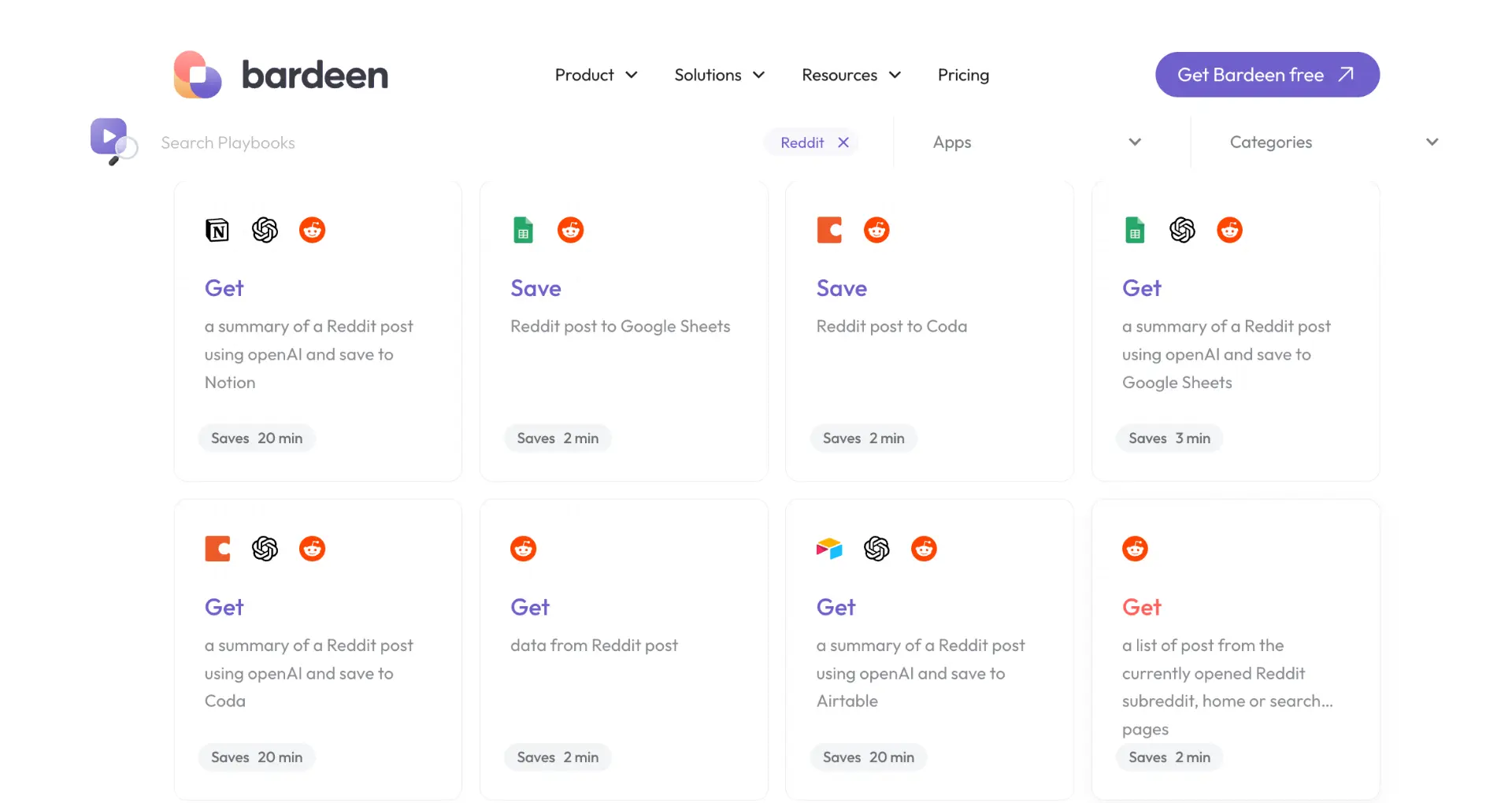Open the Get heading on the summary to Coda card
Screen dimensions: 1512x803
[224, 607]
